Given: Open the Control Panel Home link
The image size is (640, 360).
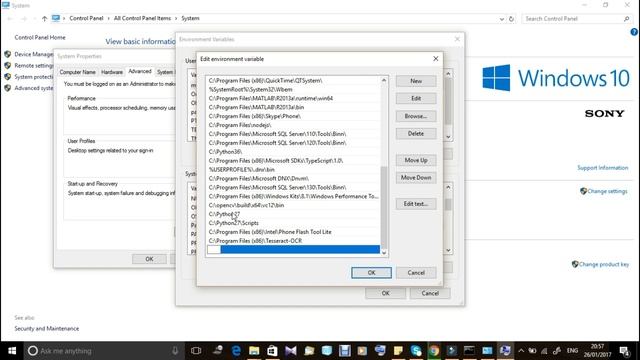Looking at the screenshot, I should (40, 37).
